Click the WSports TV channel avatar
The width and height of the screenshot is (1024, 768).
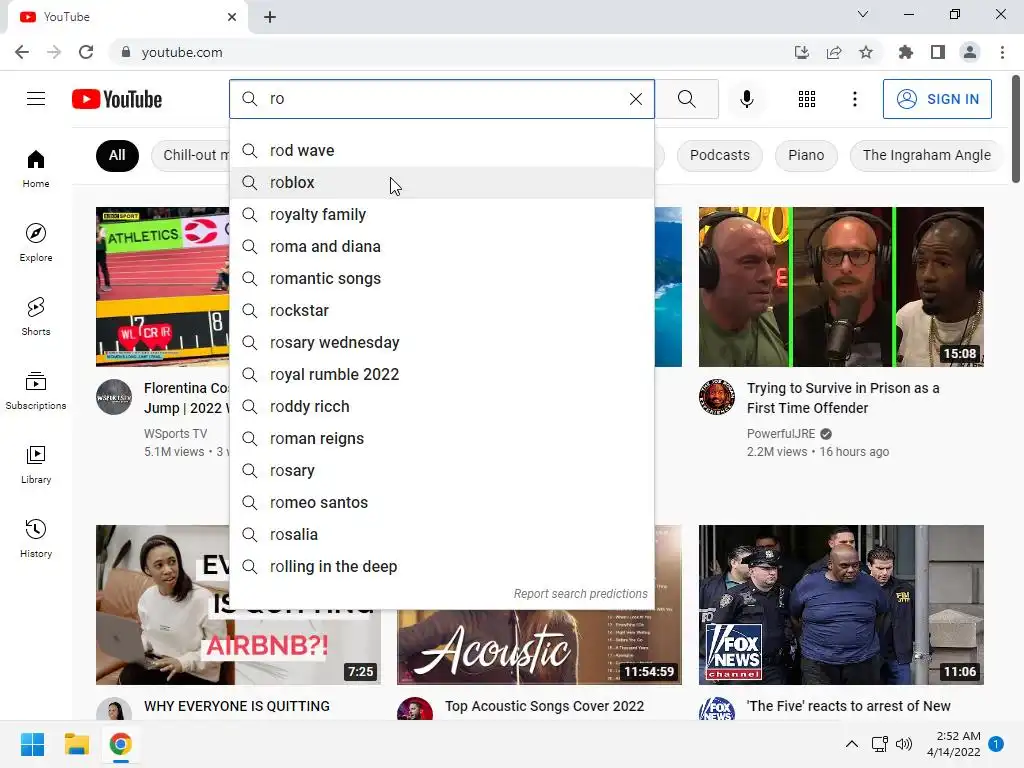[x=114, y=397]
